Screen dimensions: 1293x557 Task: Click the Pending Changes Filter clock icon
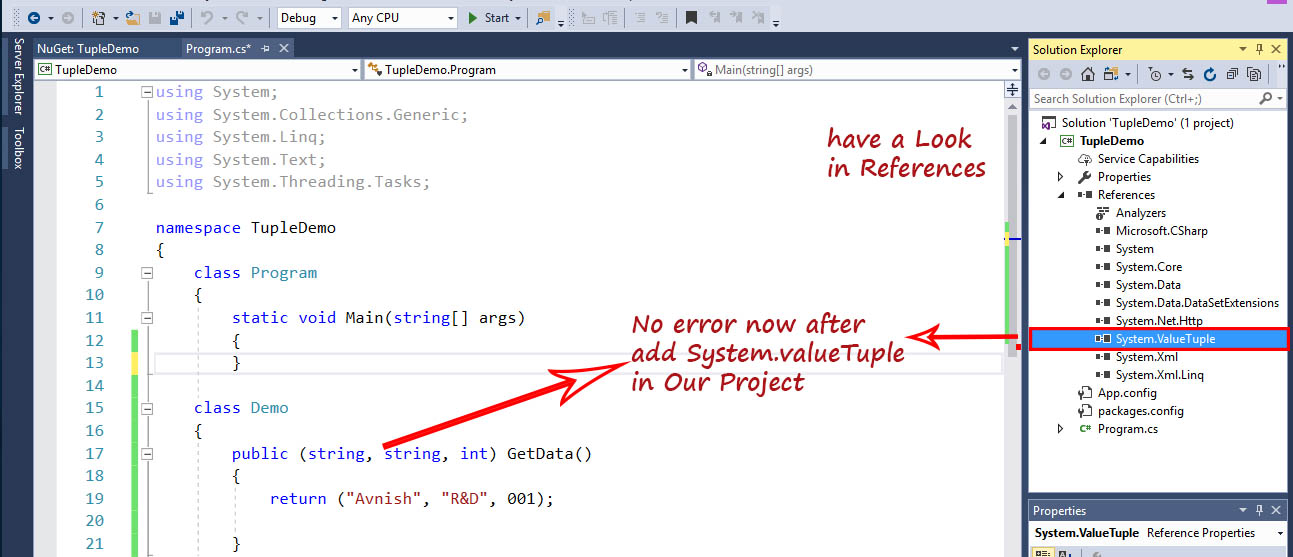(1155, 74)
